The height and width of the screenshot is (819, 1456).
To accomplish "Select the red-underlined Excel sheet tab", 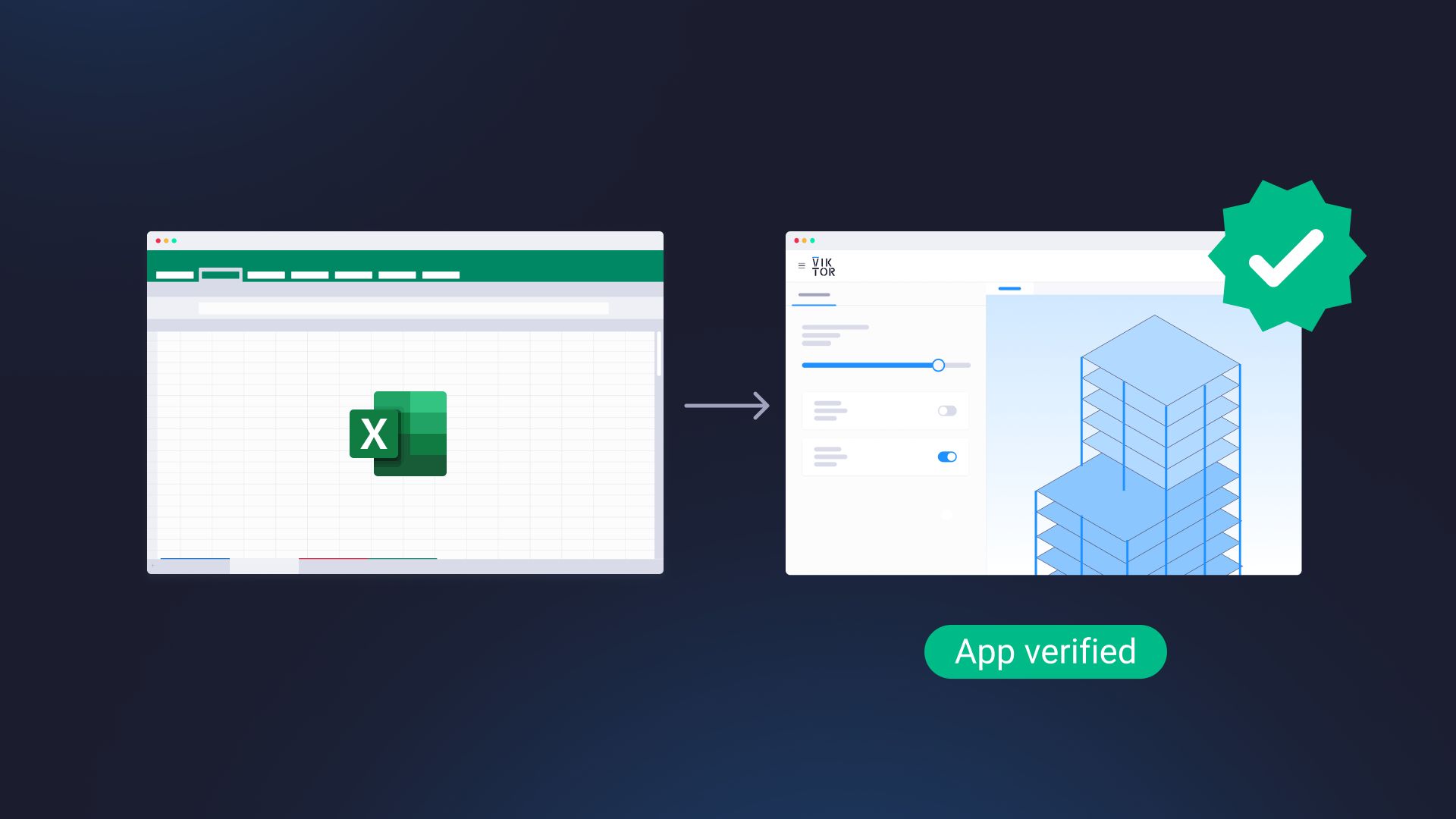I will (333, 566).
